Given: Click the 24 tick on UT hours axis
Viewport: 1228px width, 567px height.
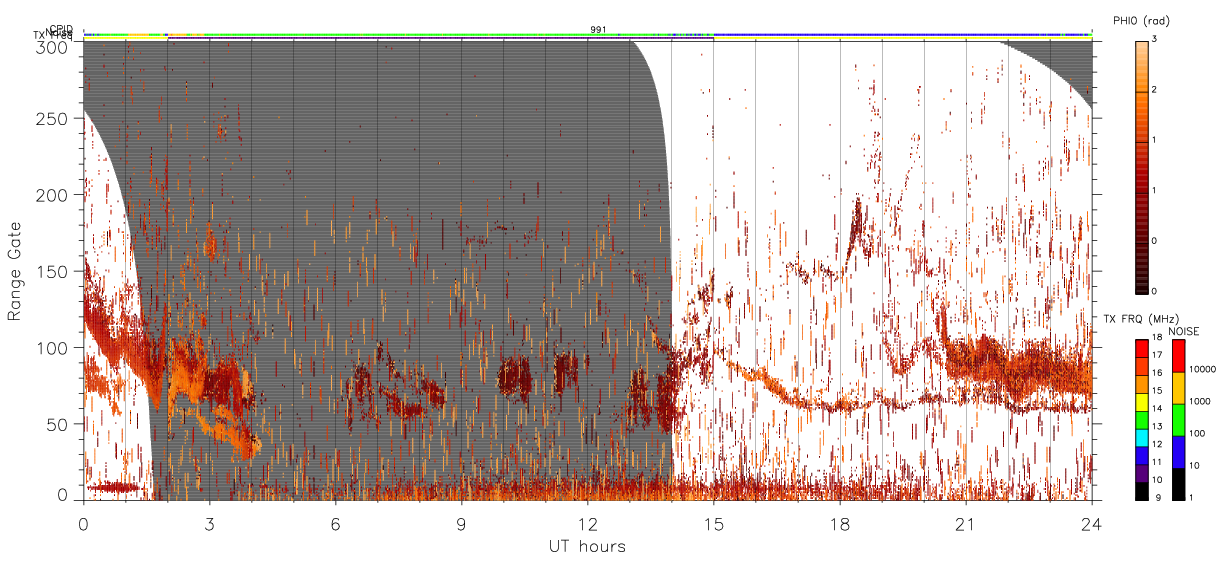Looking at the screenshot, I should (x=1092, y=524).
